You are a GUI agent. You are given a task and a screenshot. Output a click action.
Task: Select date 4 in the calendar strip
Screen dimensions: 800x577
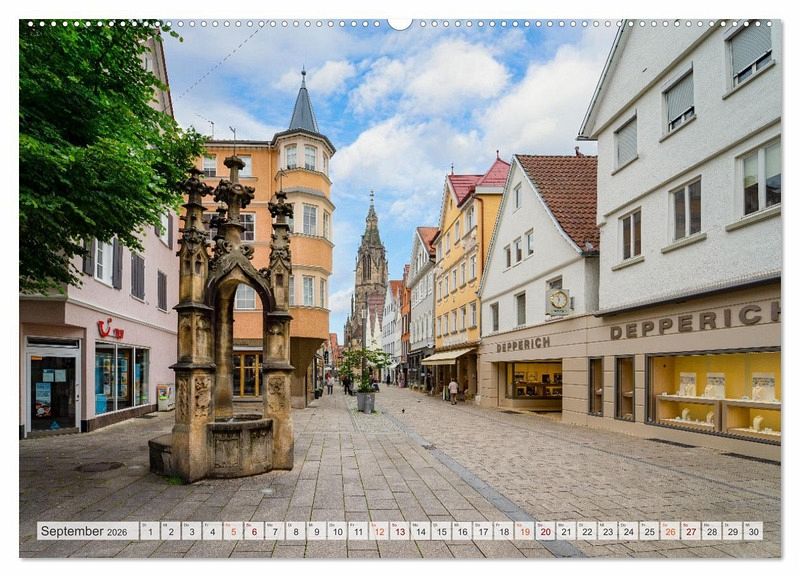tap(212, 531)
